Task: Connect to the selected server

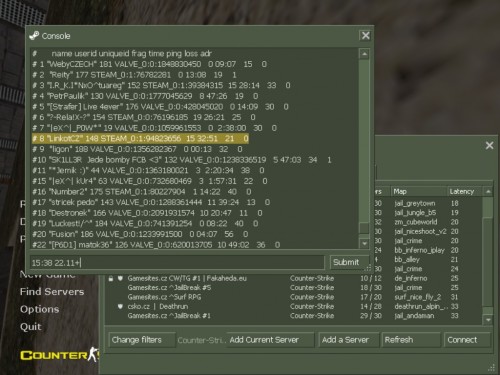Action: [467, 340]
